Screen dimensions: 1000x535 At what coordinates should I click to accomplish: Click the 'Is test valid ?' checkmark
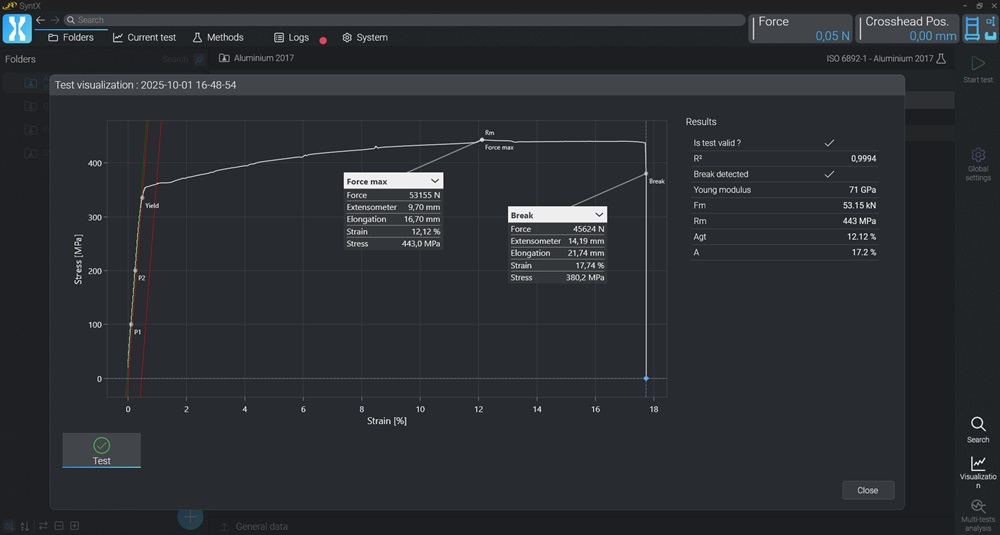(829, 143)
